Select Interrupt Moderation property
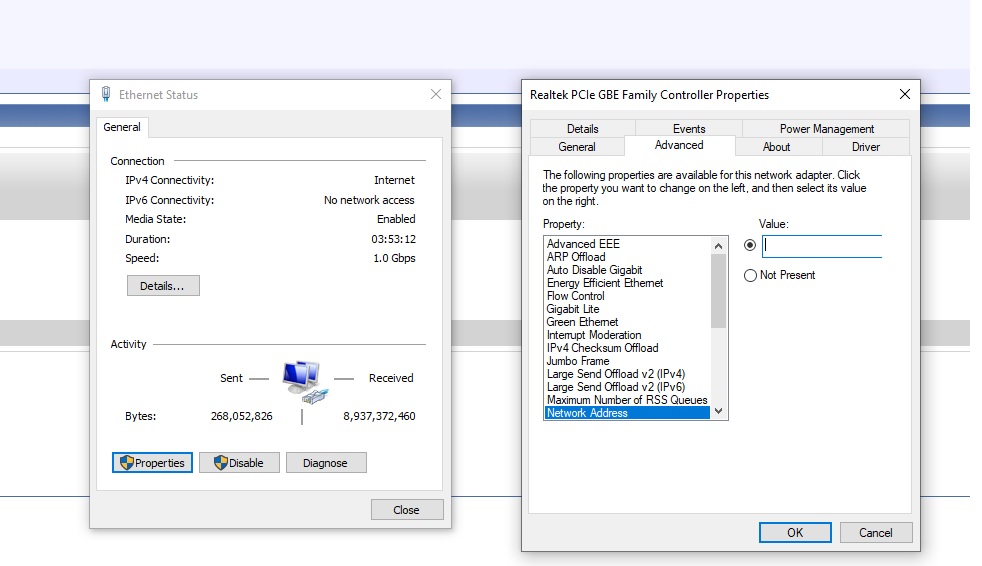 628,335
